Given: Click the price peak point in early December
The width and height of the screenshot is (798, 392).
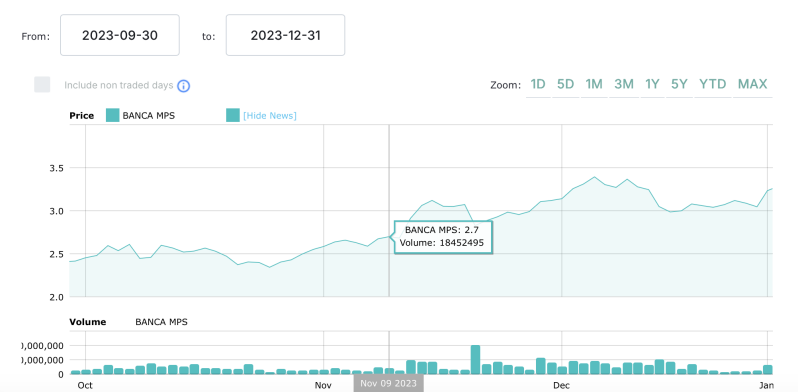Looking at the screenshot, I should tap(594, 177).
